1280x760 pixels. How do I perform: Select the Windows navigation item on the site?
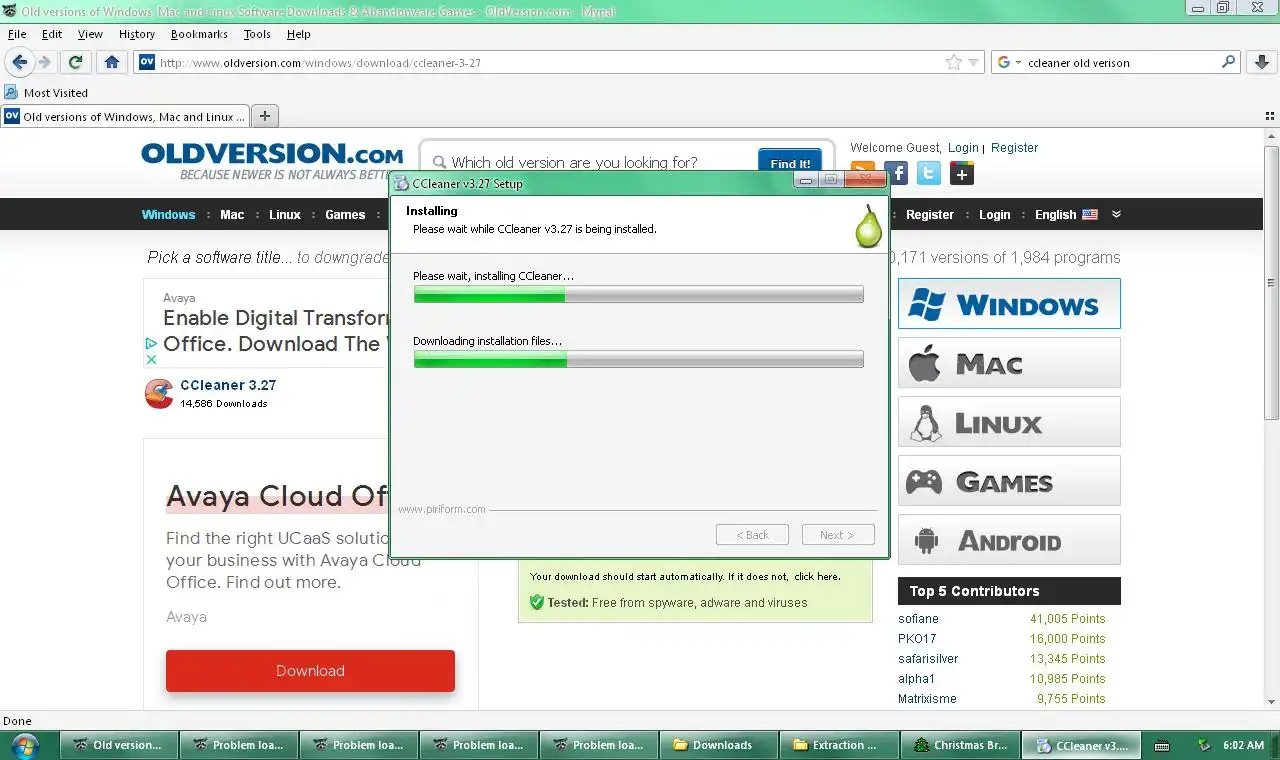[168, 214]
